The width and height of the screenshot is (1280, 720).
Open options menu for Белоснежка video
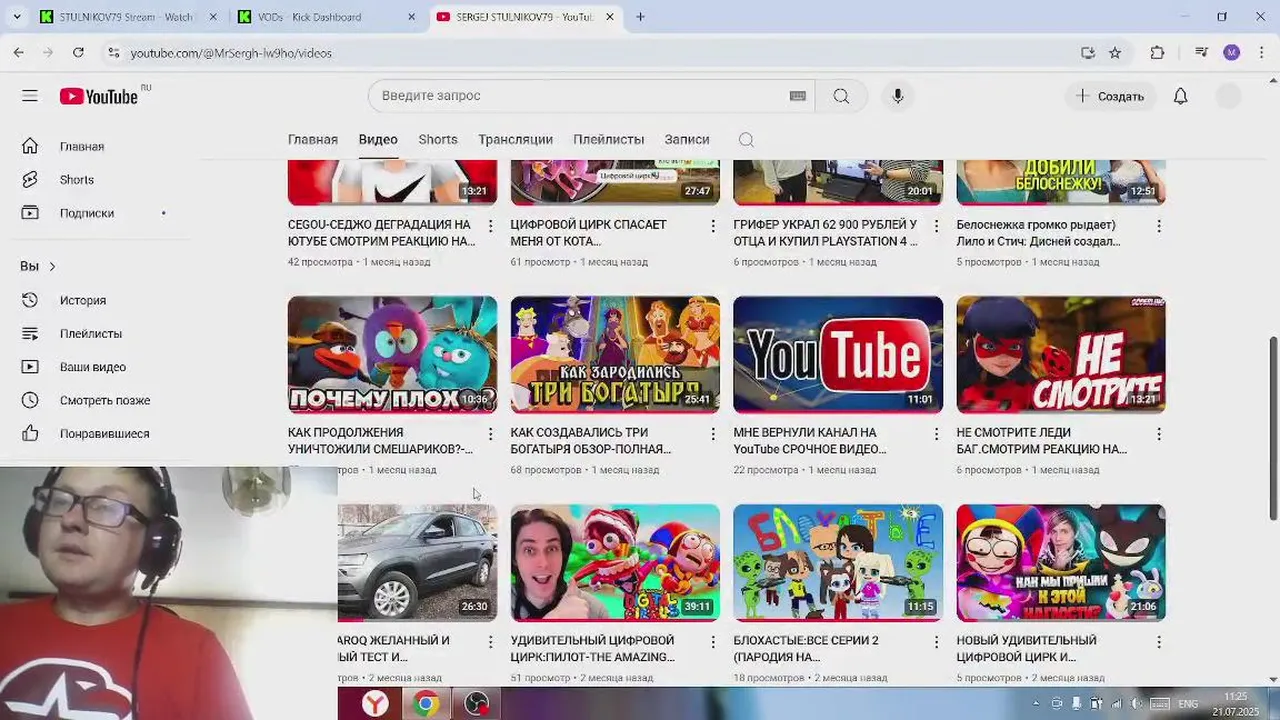click(1159, 227)
